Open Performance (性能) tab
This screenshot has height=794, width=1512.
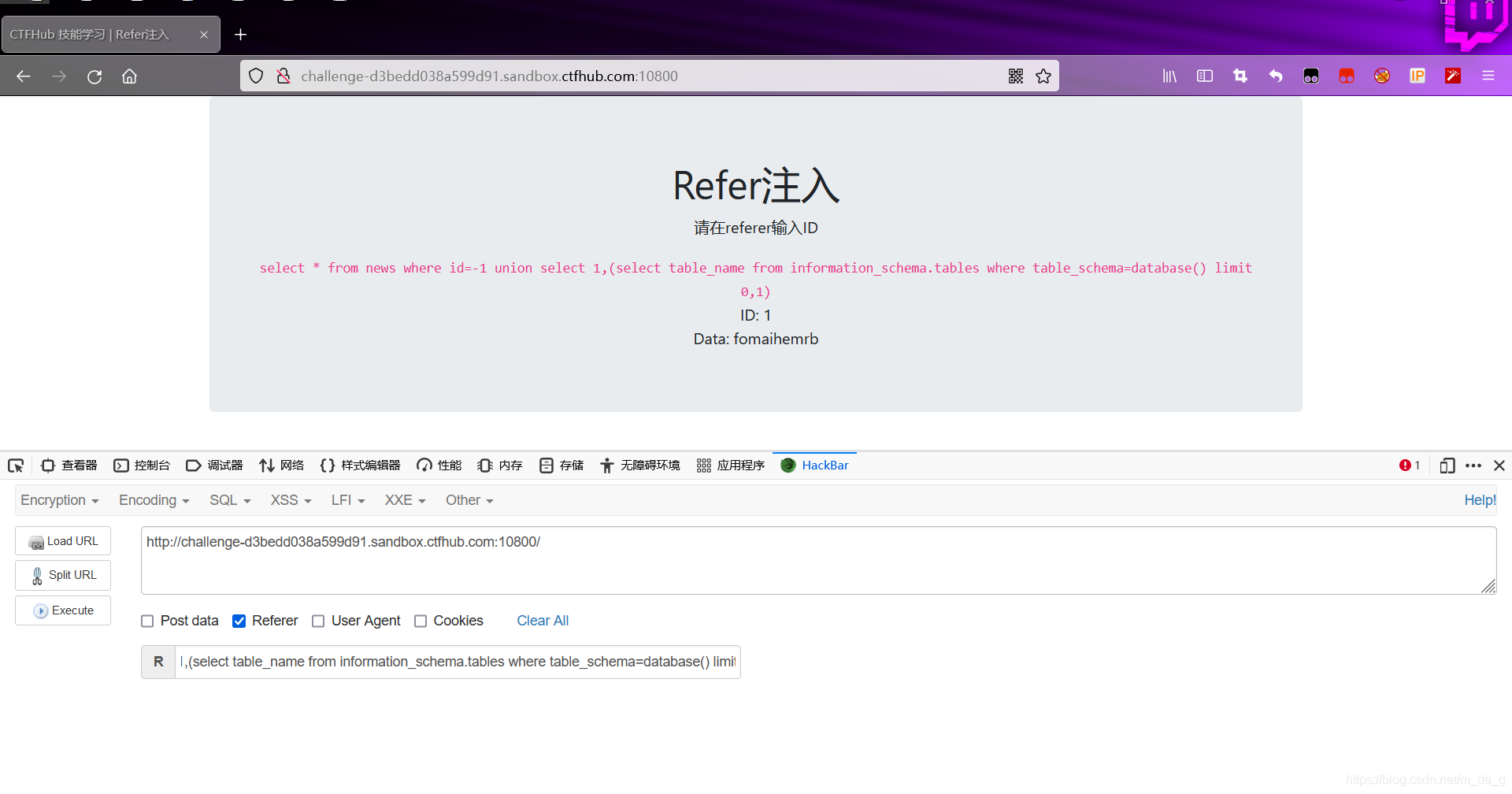(439, 466)
